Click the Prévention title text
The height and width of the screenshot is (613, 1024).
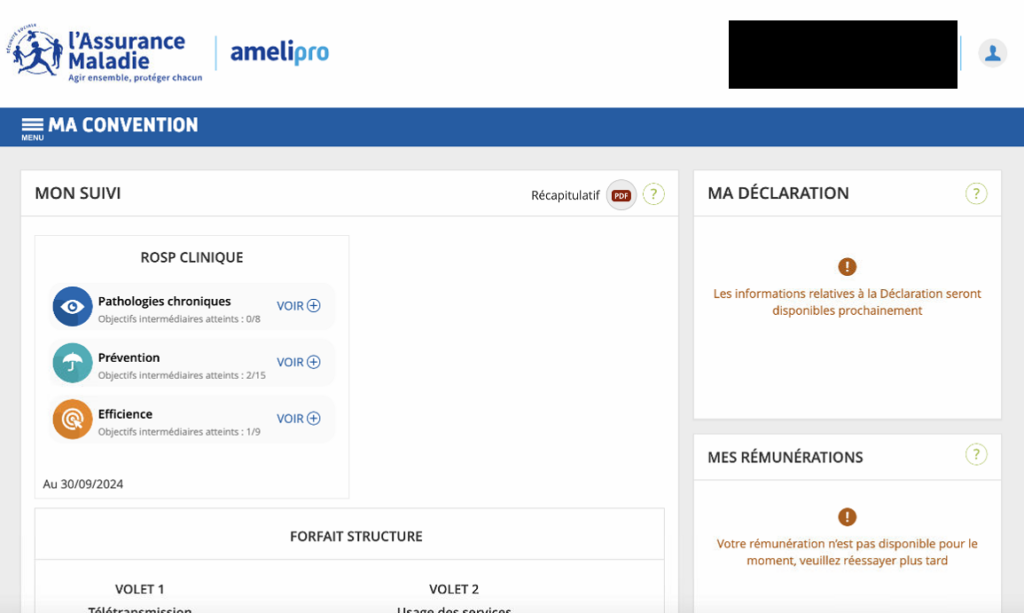click(x=129, y=357)
